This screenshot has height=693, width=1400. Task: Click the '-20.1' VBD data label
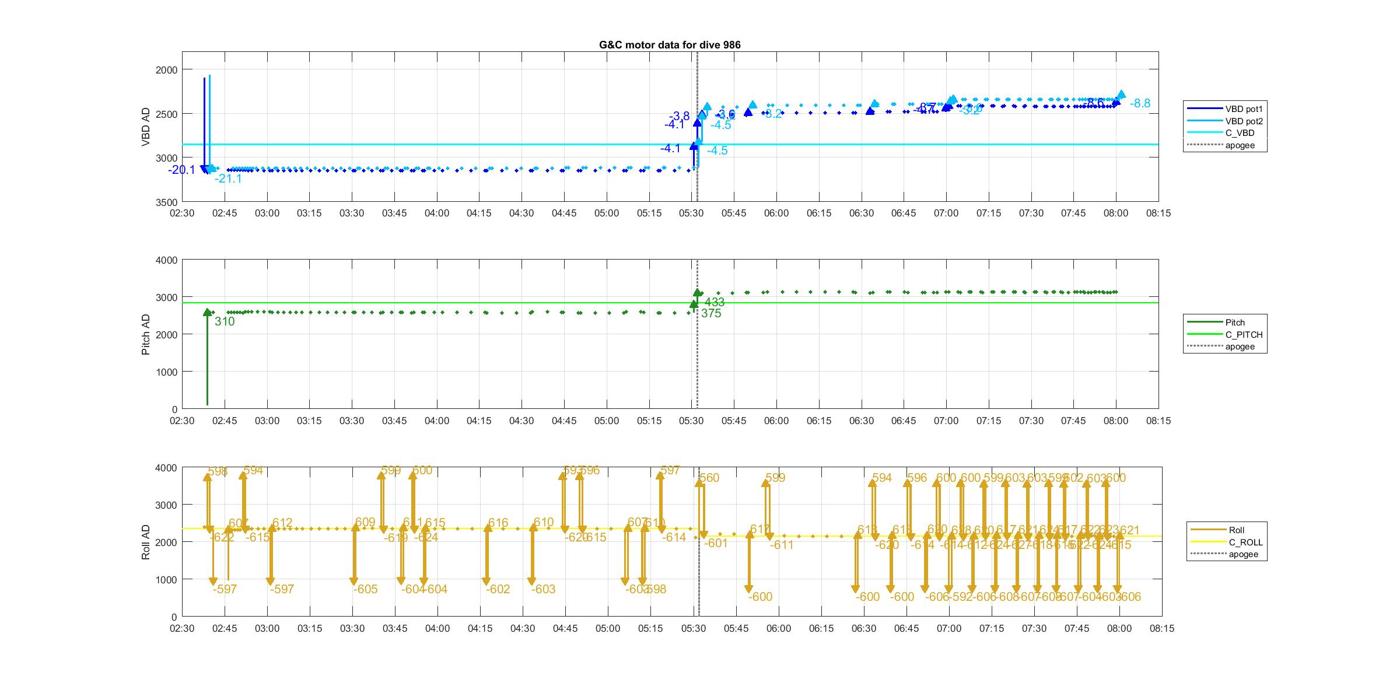(182, 170)
